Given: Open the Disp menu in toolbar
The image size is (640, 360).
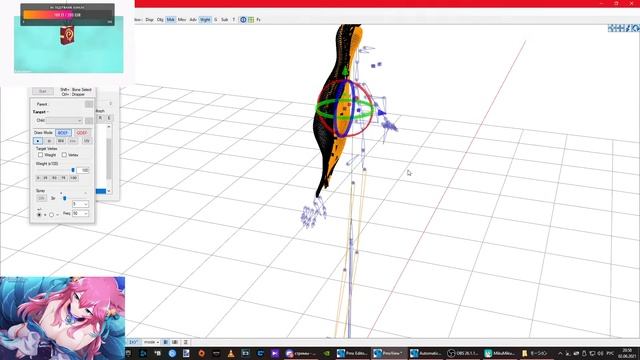Looking at the screenshot, I should coord(149,20).
